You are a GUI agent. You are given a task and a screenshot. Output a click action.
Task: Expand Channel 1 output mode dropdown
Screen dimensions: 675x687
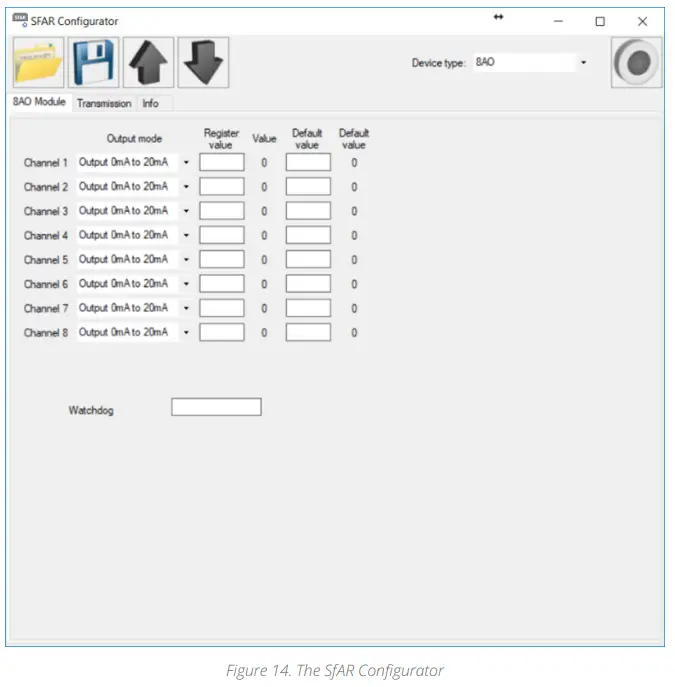[x=186, y=163]
